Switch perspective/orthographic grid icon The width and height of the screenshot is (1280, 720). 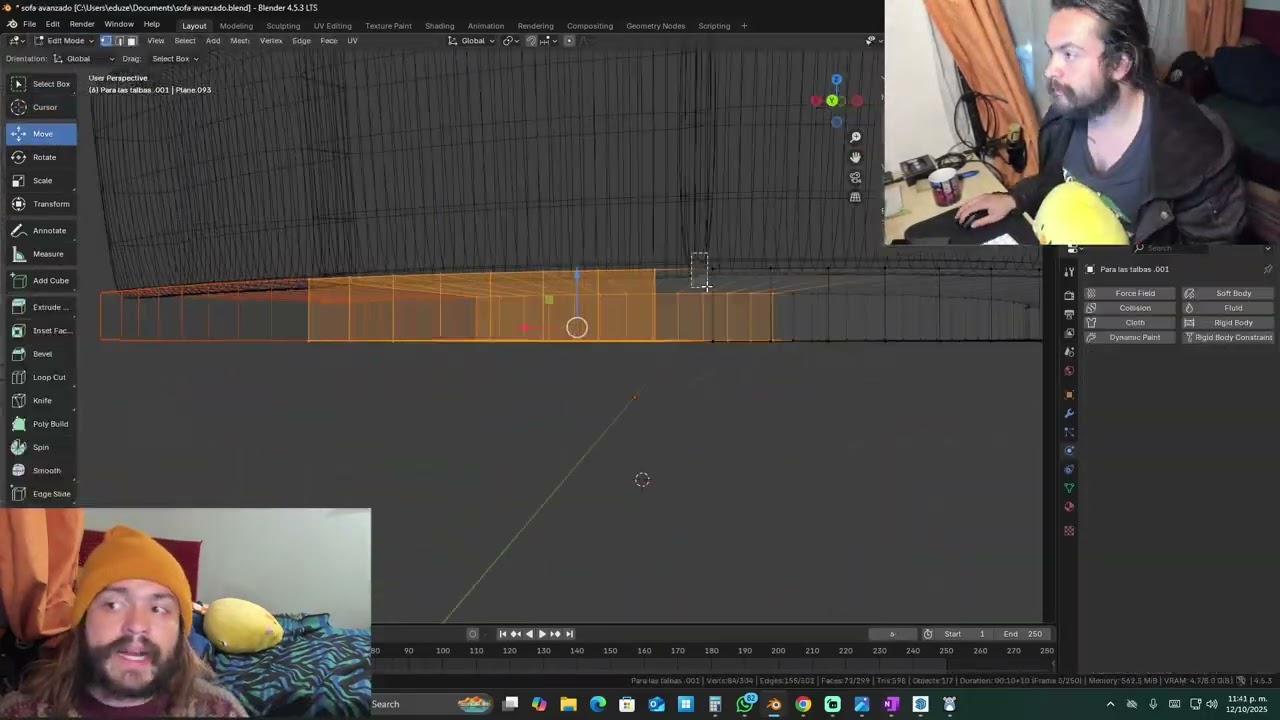855,197
